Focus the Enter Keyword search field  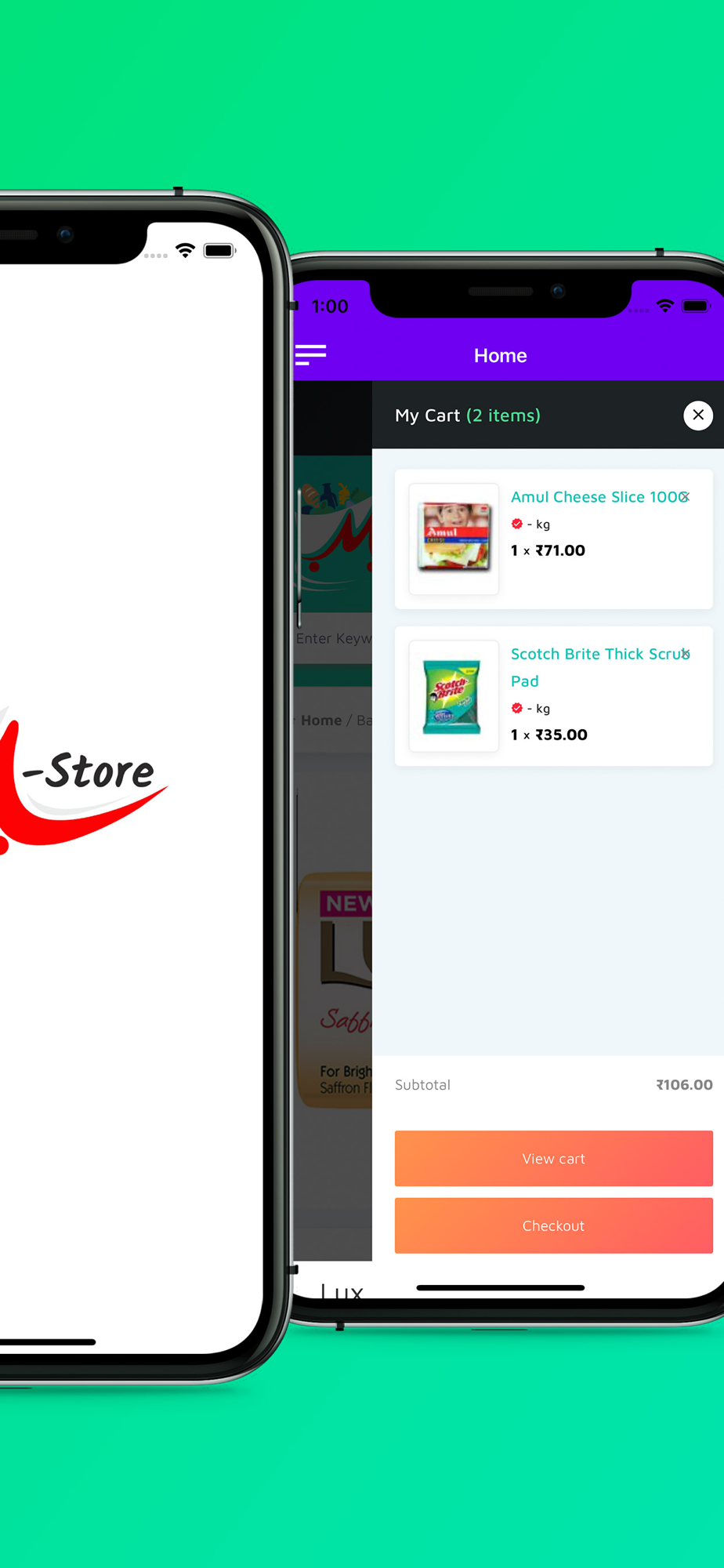tap(333, 638)
